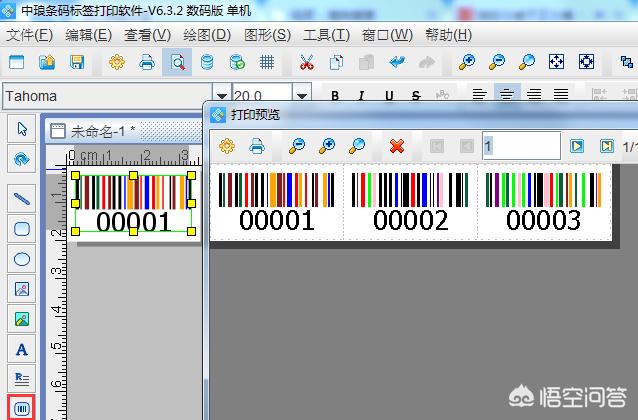The image size is (638, 420).
Task: Click the plain magnifier in main toolbar
Action: click(527, 62)
